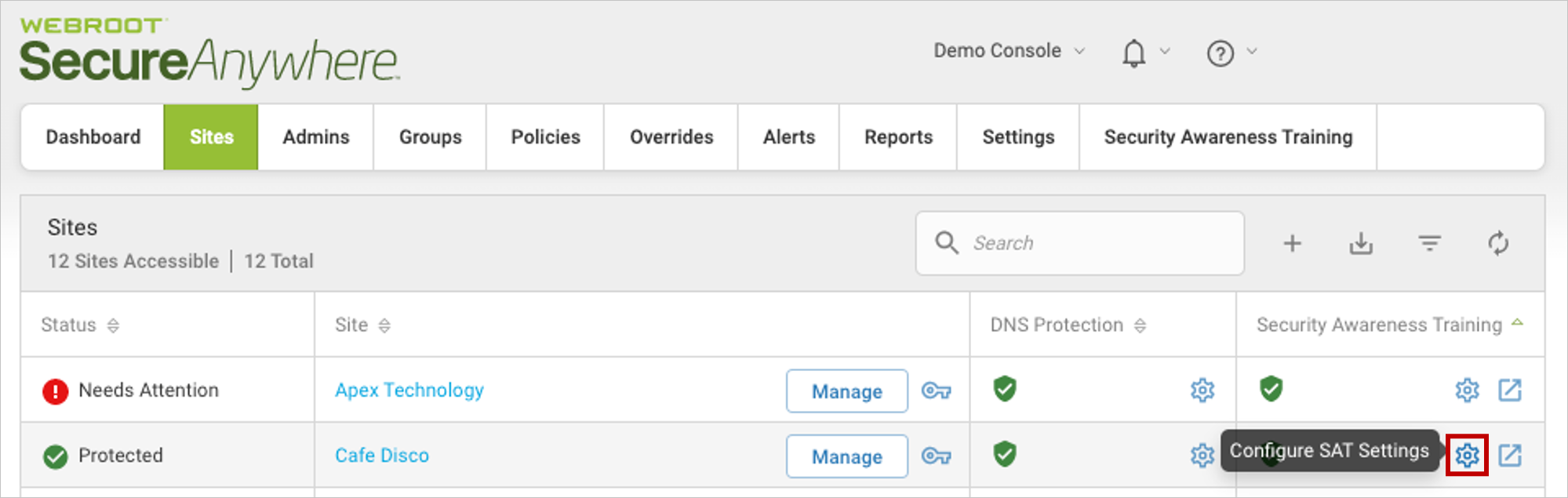Screen dimensions: 1568x498
Task: Open the Cafe Disco site link
Action: pos(382,456)
